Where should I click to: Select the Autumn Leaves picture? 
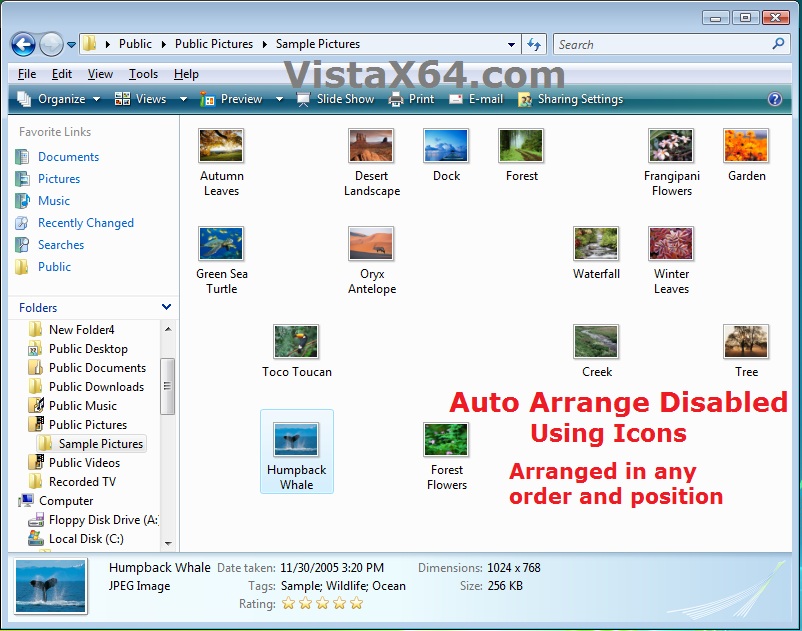pyautogui.click(x=221, y=163)
